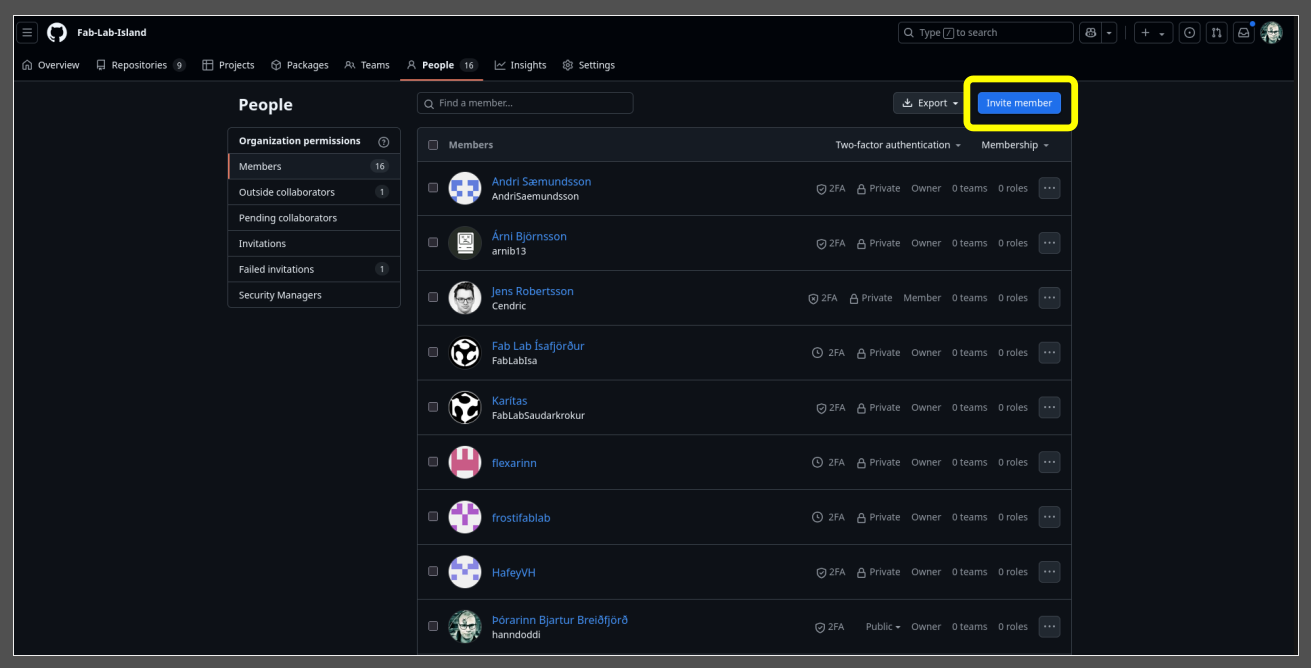1311x668 pixels.
Task: Open the user avatar menu in header
Action: coord(1271,33)
